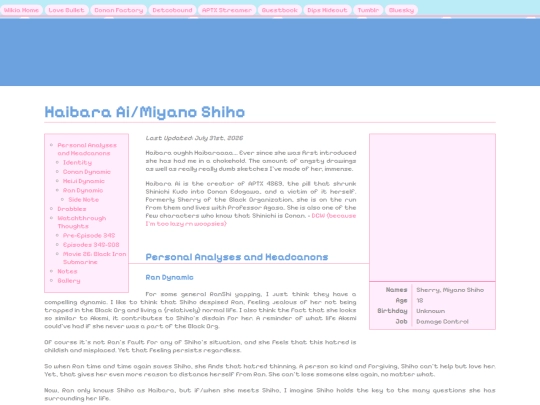The image size is (540, 405).
Task: Click the Job value Damage Control
Action: pos(442,322)
